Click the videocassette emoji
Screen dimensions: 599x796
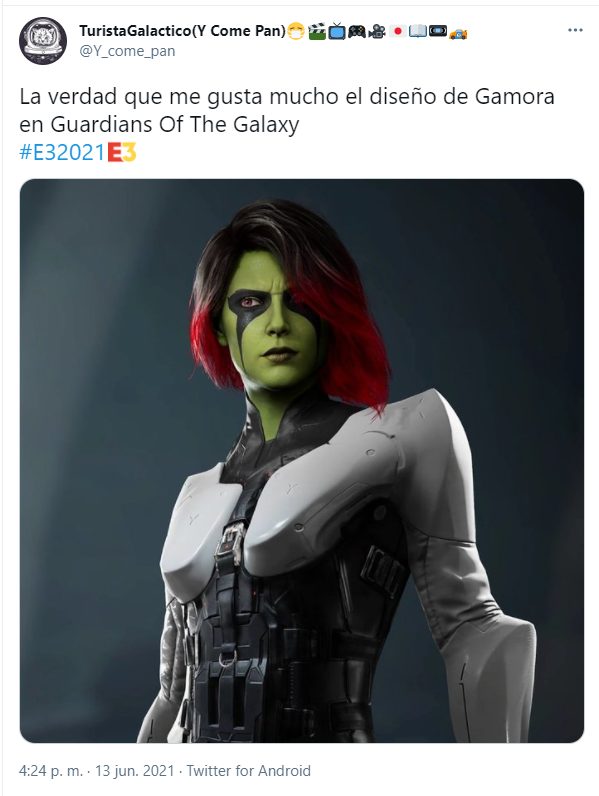pyautogui.click(x=438, y=32)
